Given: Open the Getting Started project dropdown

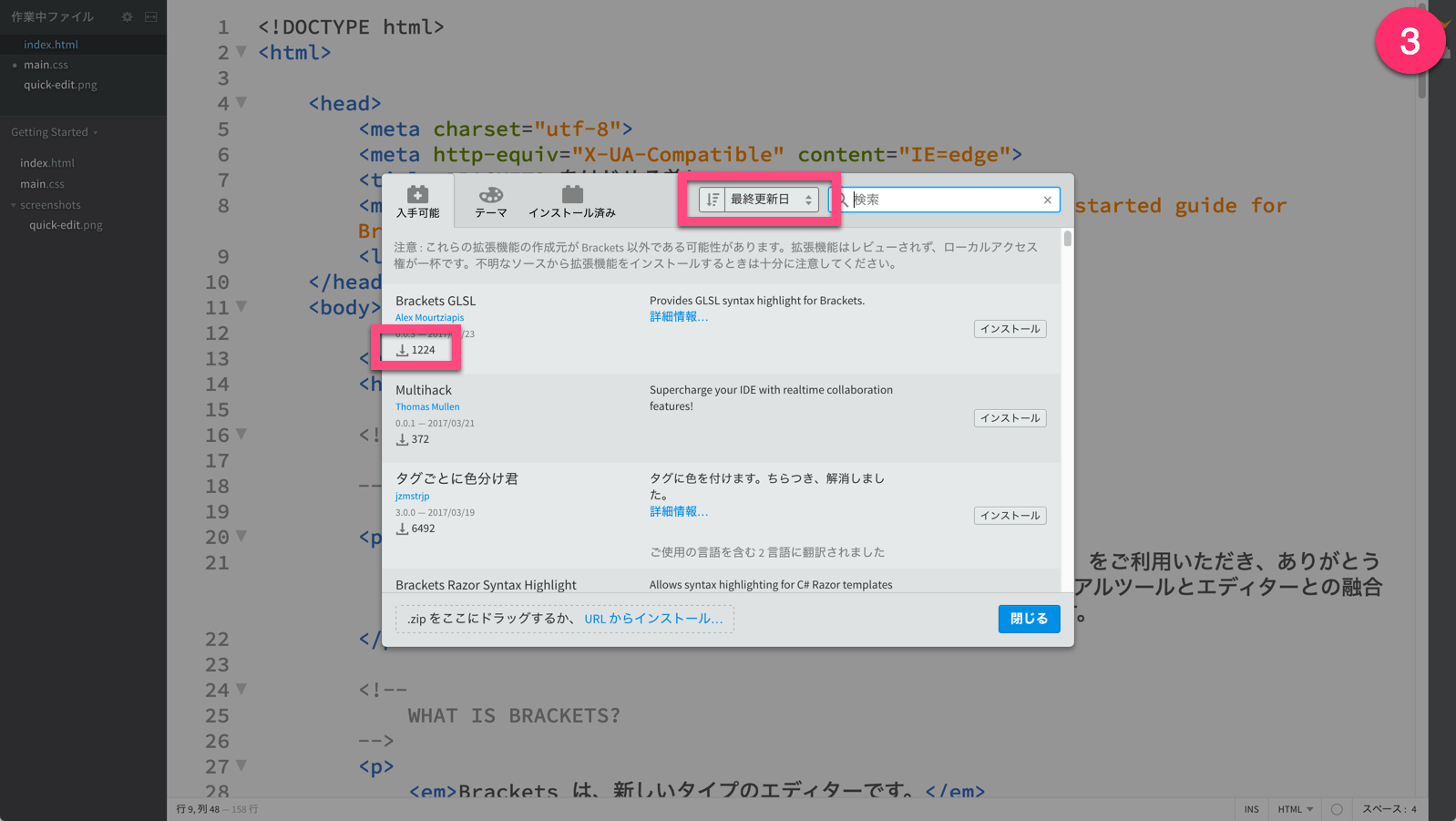Looking at the screenshot, I should click(54, 132).
